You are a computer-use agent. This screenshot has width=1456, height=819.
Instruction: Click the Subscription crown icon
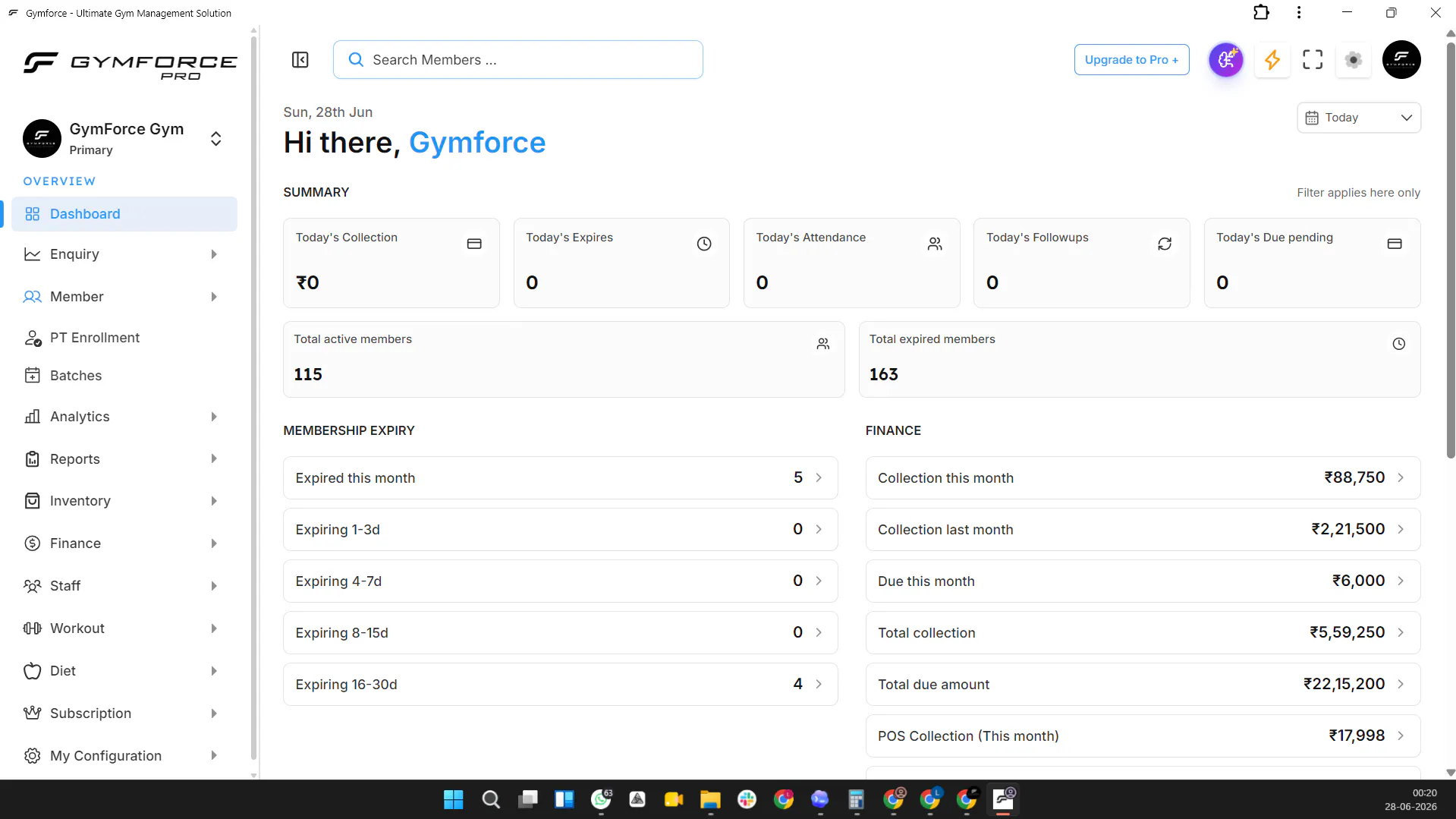click(x=32, y=713)
